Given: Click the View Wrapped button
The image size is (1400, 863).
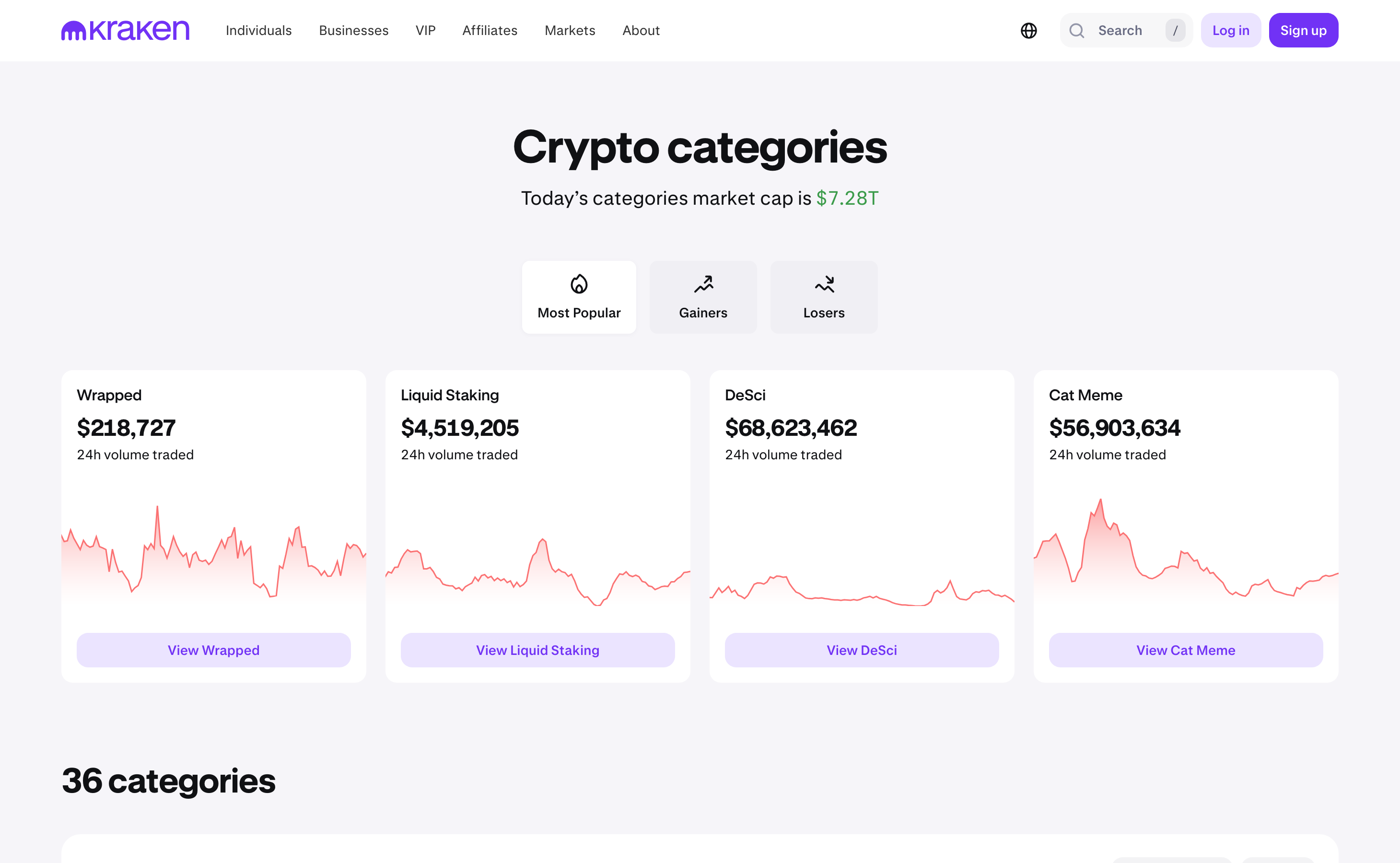Looking at the screenshot, I should pyautogui.click(x=213, y=650).
